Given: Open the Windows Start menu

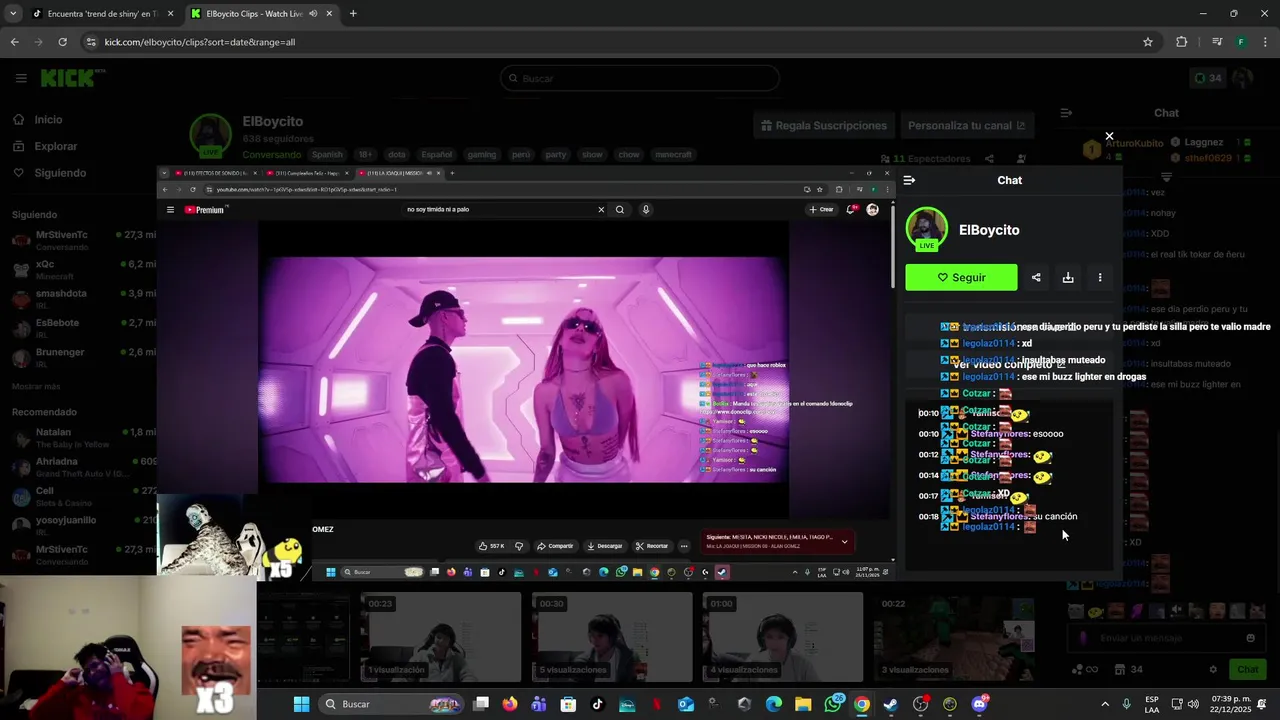Looking at the screenshot, I should click(x=302, y=704).
